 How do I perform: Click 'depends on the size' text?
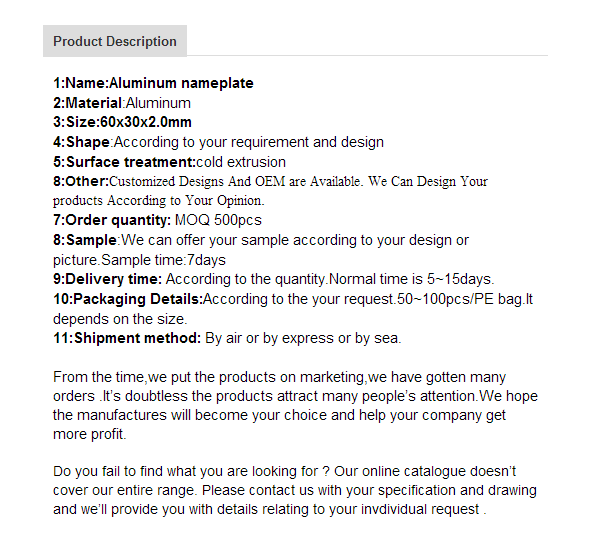point(120,319)
